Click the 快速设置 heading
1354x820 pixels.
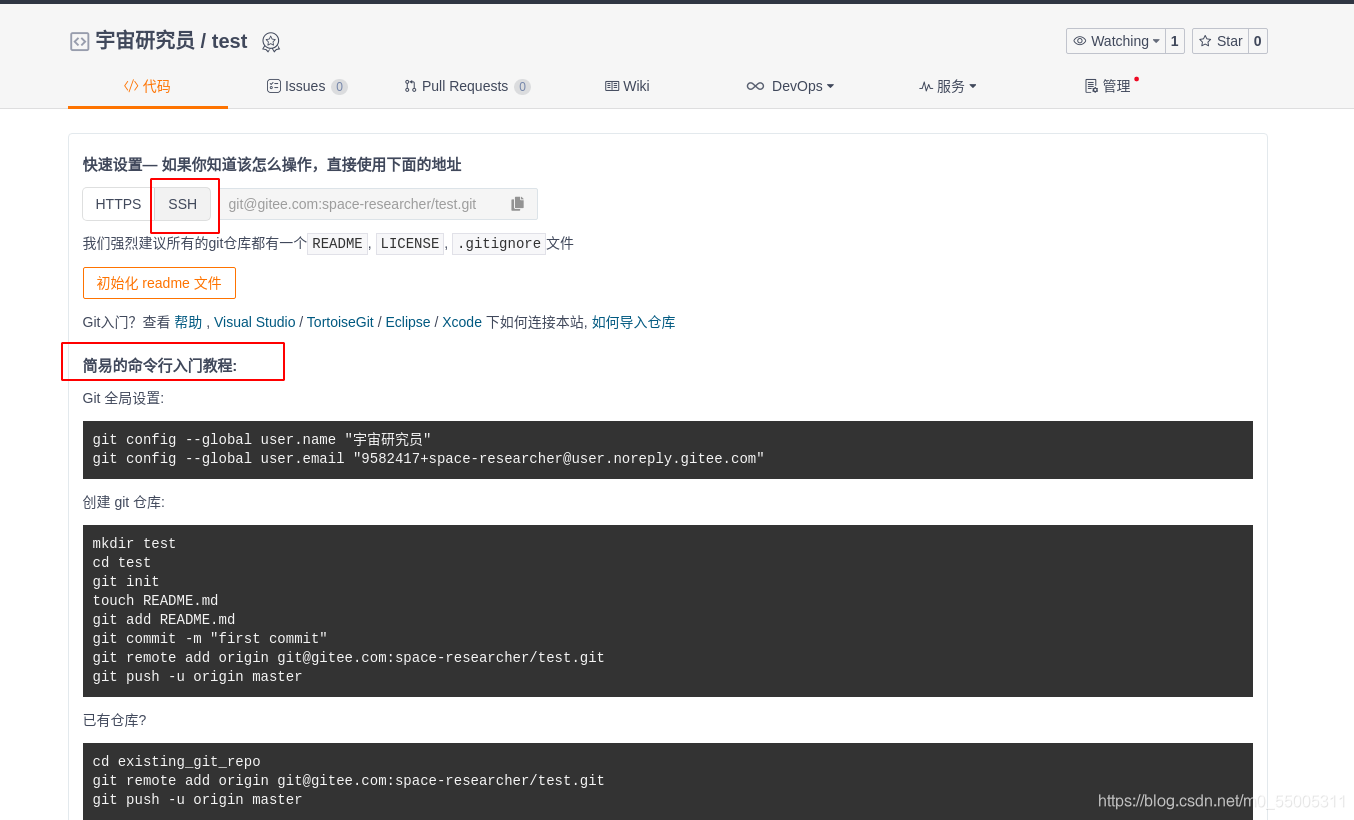coord(272,165)
